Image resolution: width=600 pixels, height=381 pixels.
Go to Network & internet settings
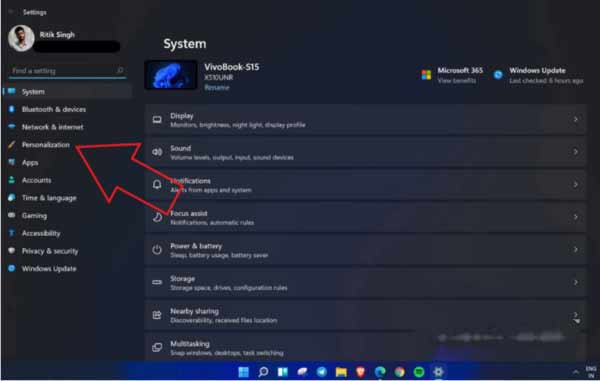coord(52,127)
